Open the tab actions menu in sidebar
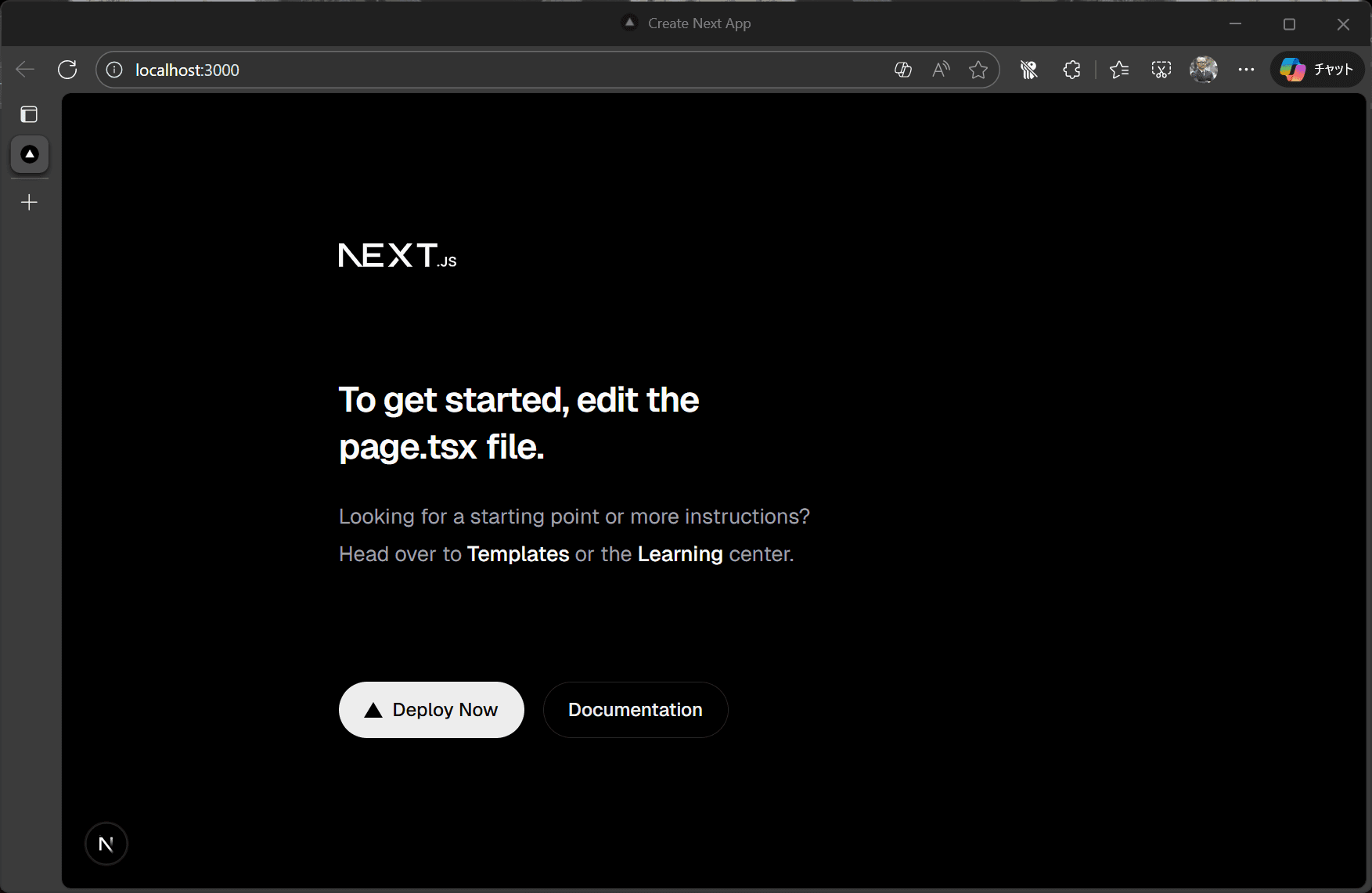 coord(29,114)
